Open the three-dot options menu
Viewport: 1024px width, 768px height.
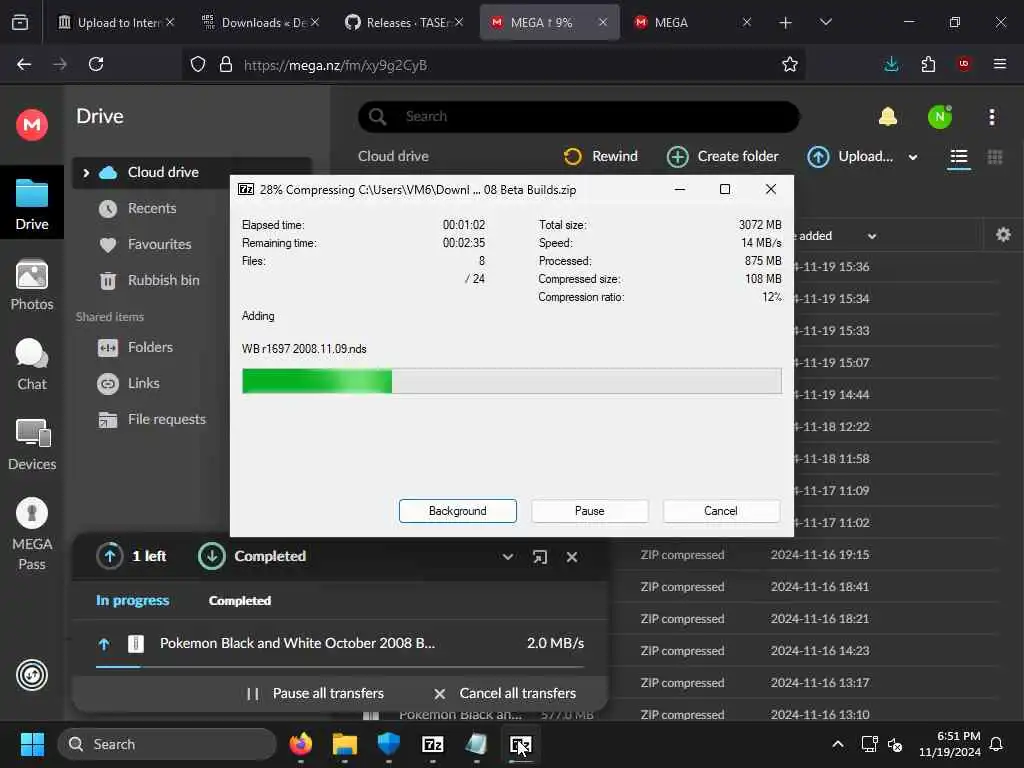pos(991,117)
